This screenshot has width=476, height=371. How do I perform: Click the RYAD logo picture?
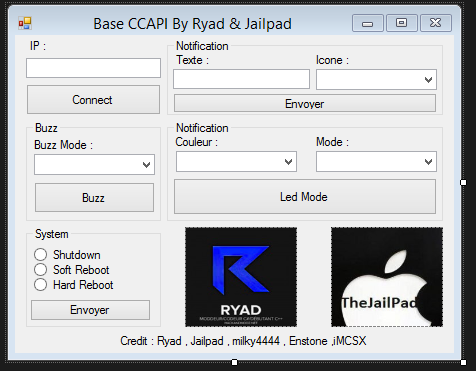point(241,277)
